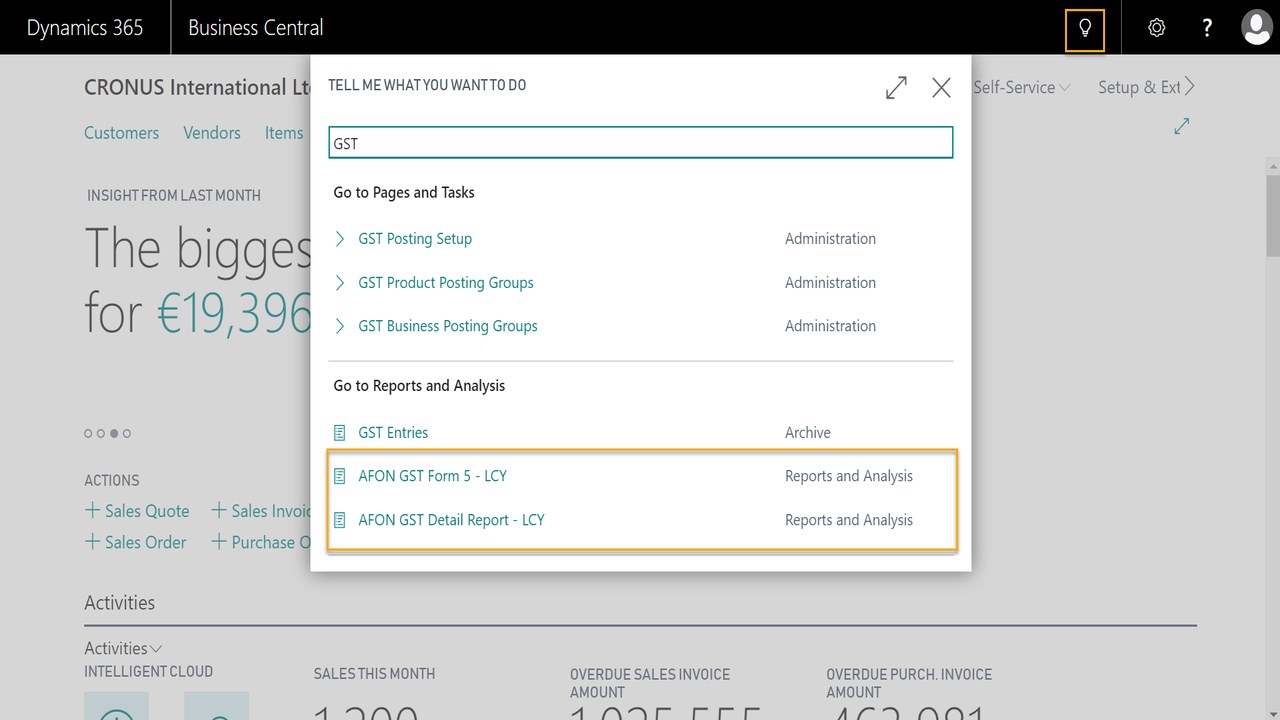Select the third insight carousel dot
This screenshot has height=720, width=1280.
114,433
